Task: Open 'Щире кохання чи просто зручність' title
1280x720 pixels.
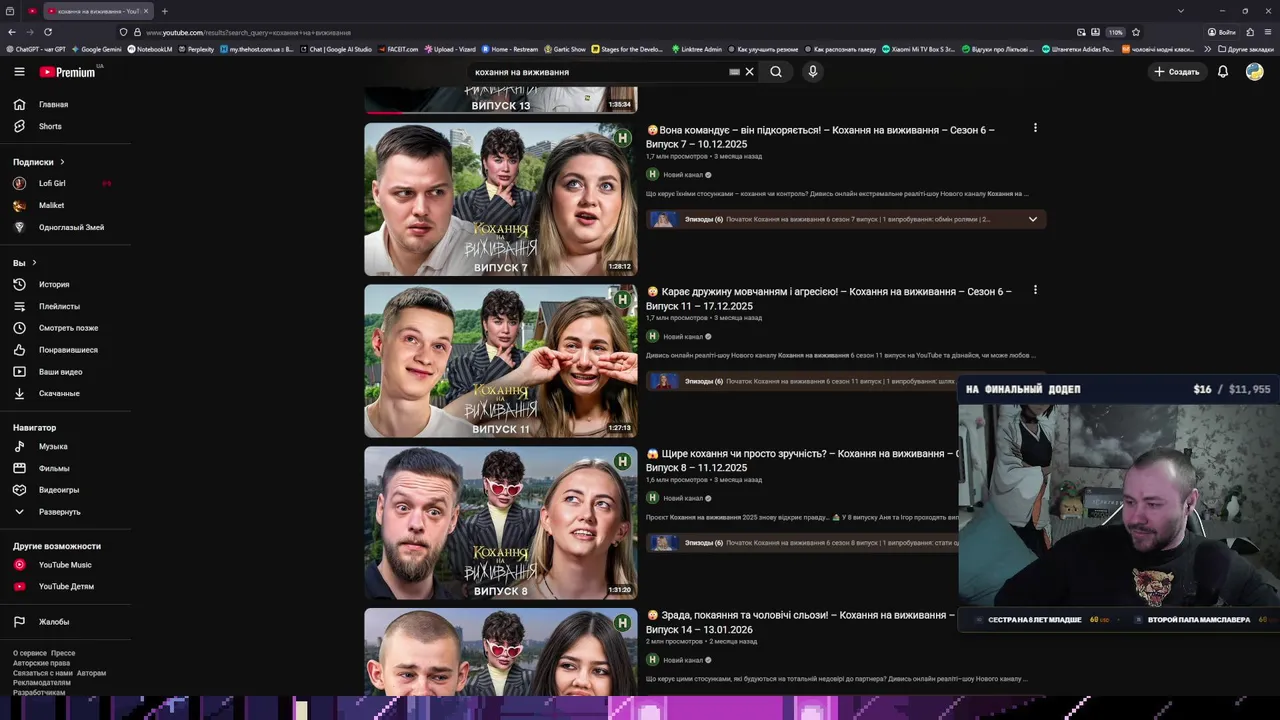Action: [x=802, y=460]
